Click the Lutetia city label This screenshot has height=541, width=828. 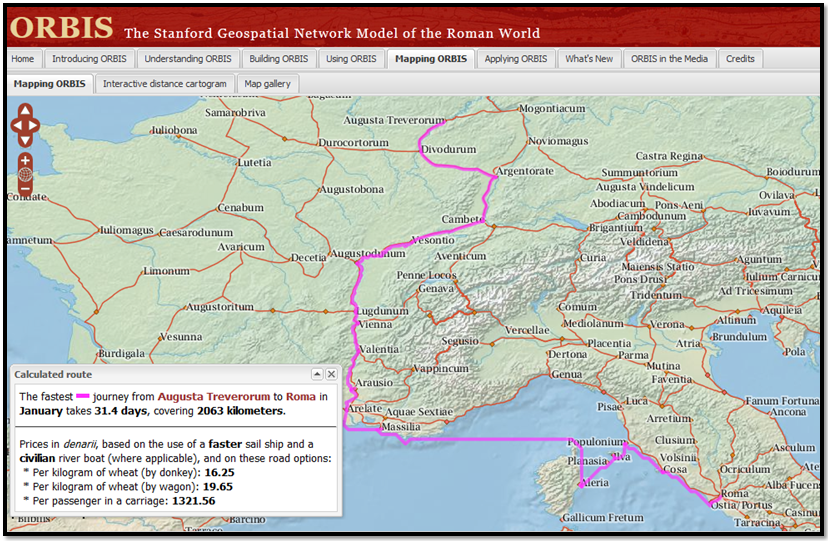click(x=255, y=163)
